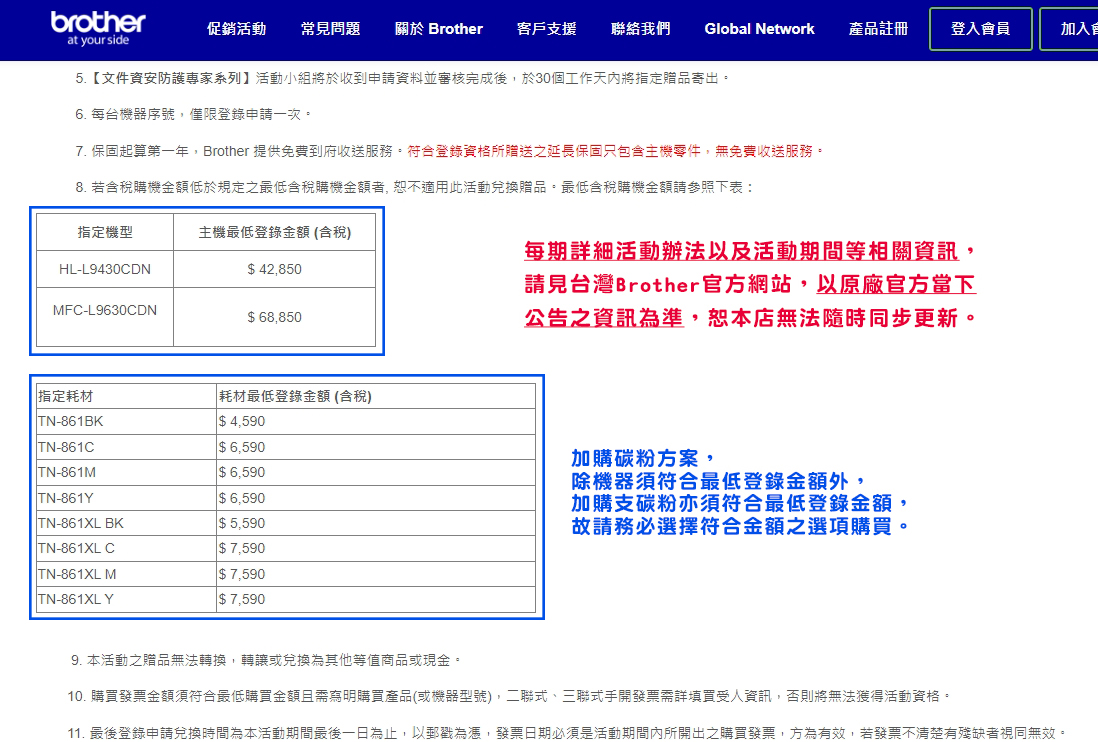The height and width of the screenshot is (742, 1098).
Task: Open the Global Network link
Action: [x=759, y=29]
